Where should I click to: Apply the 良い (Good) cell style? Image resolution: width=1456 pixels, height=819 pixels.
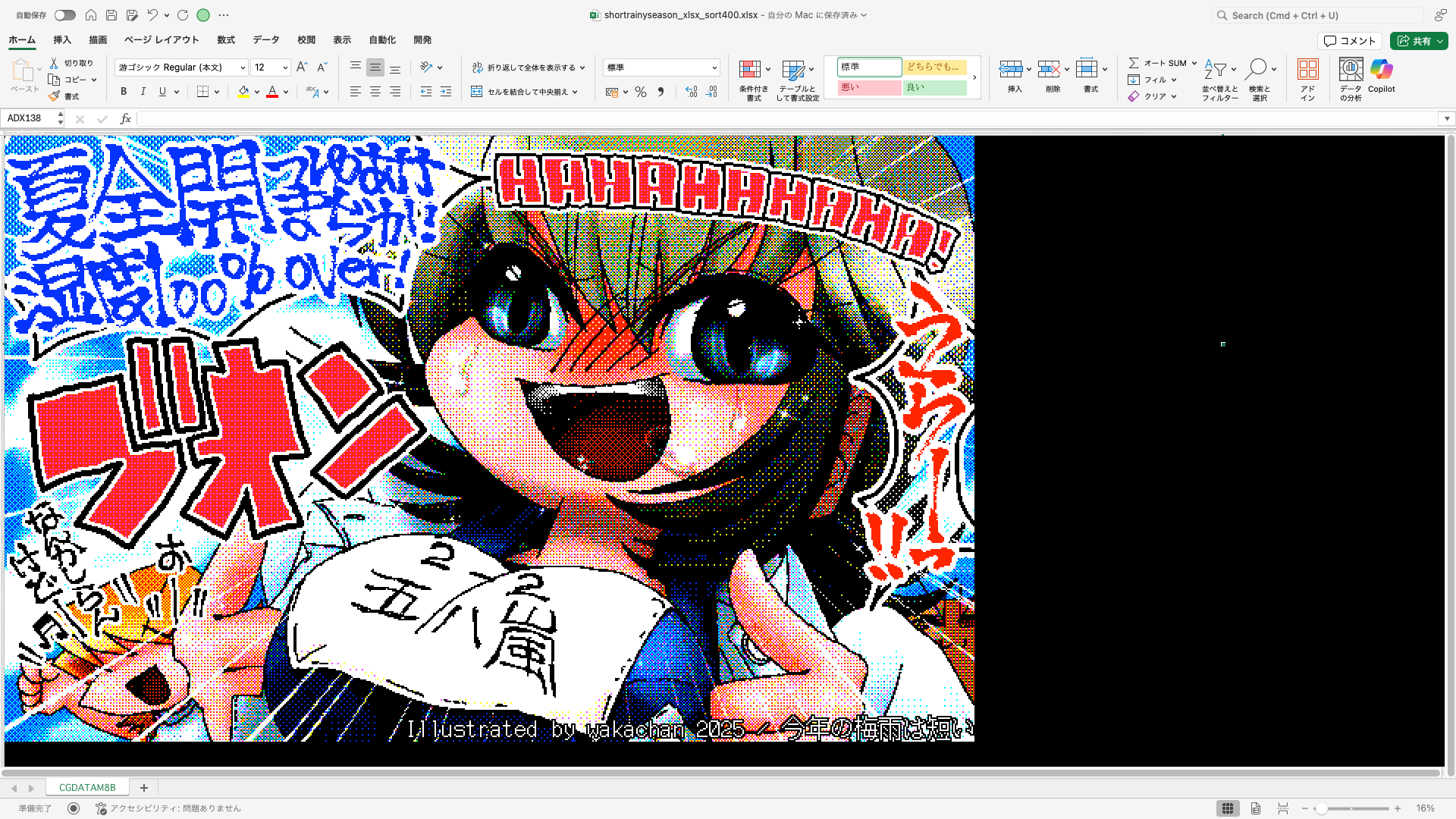[934, 87]
